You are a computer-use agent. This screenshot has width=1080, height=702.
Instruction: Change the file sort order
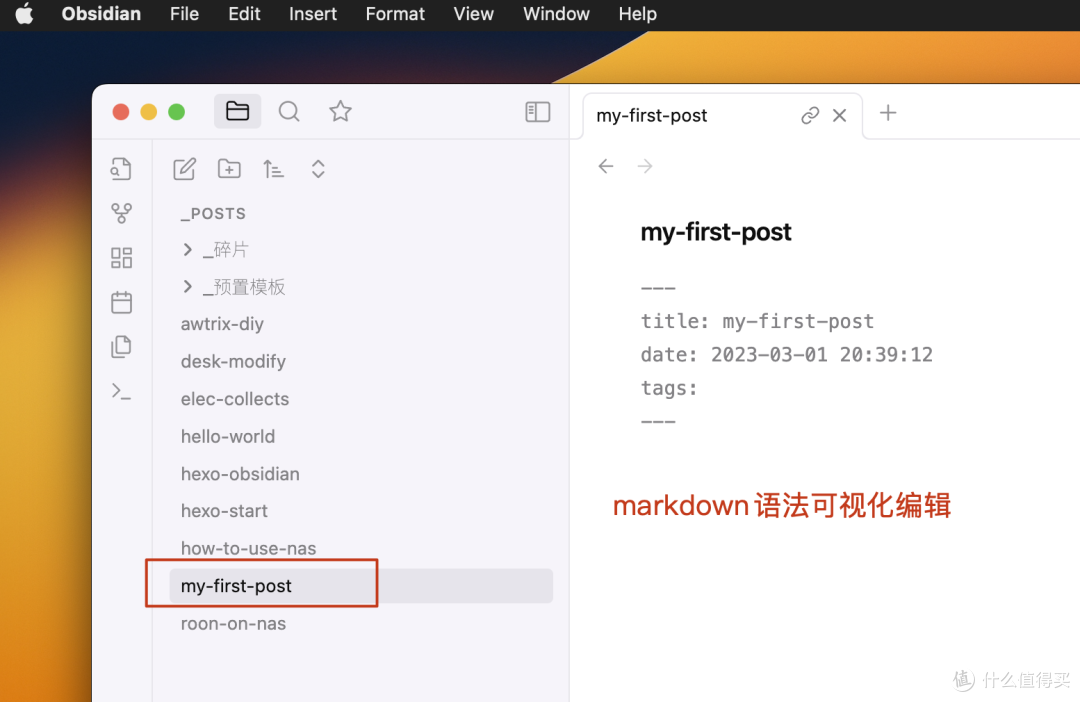pos(273,169)
